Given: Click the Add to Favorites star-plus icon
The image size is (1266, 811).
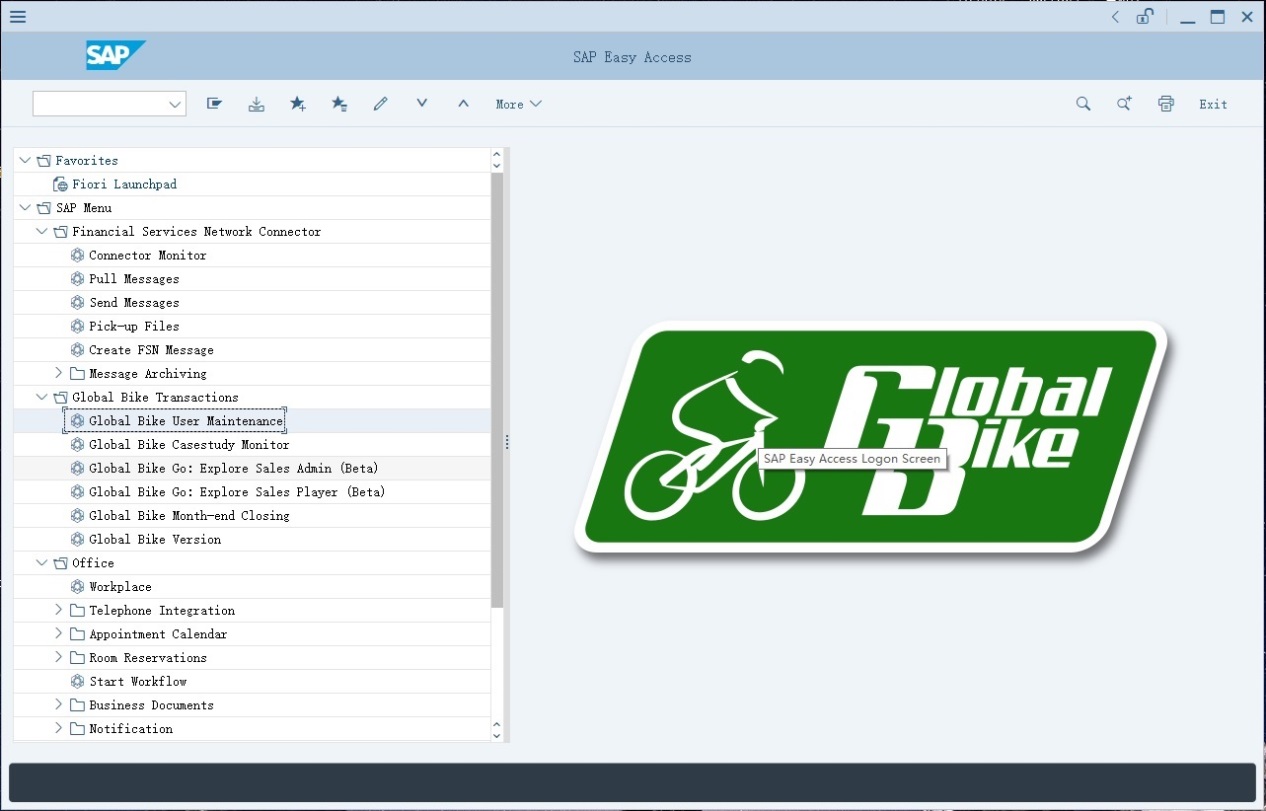Looking at the screenshot, I should [x=298, y=104].
